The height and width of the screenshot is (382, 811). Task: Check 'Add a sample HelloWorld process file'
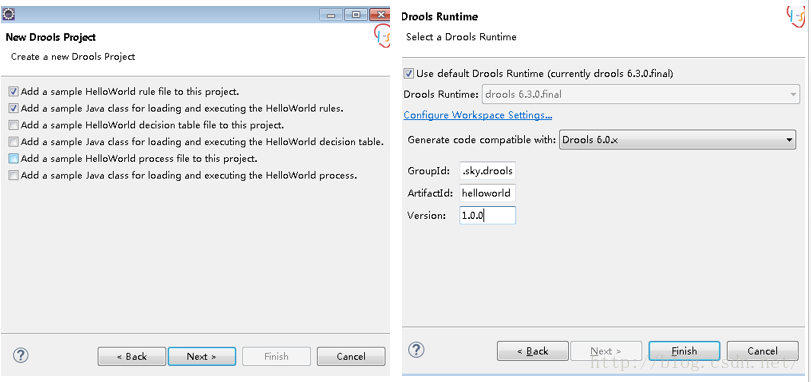pos(13,158)
